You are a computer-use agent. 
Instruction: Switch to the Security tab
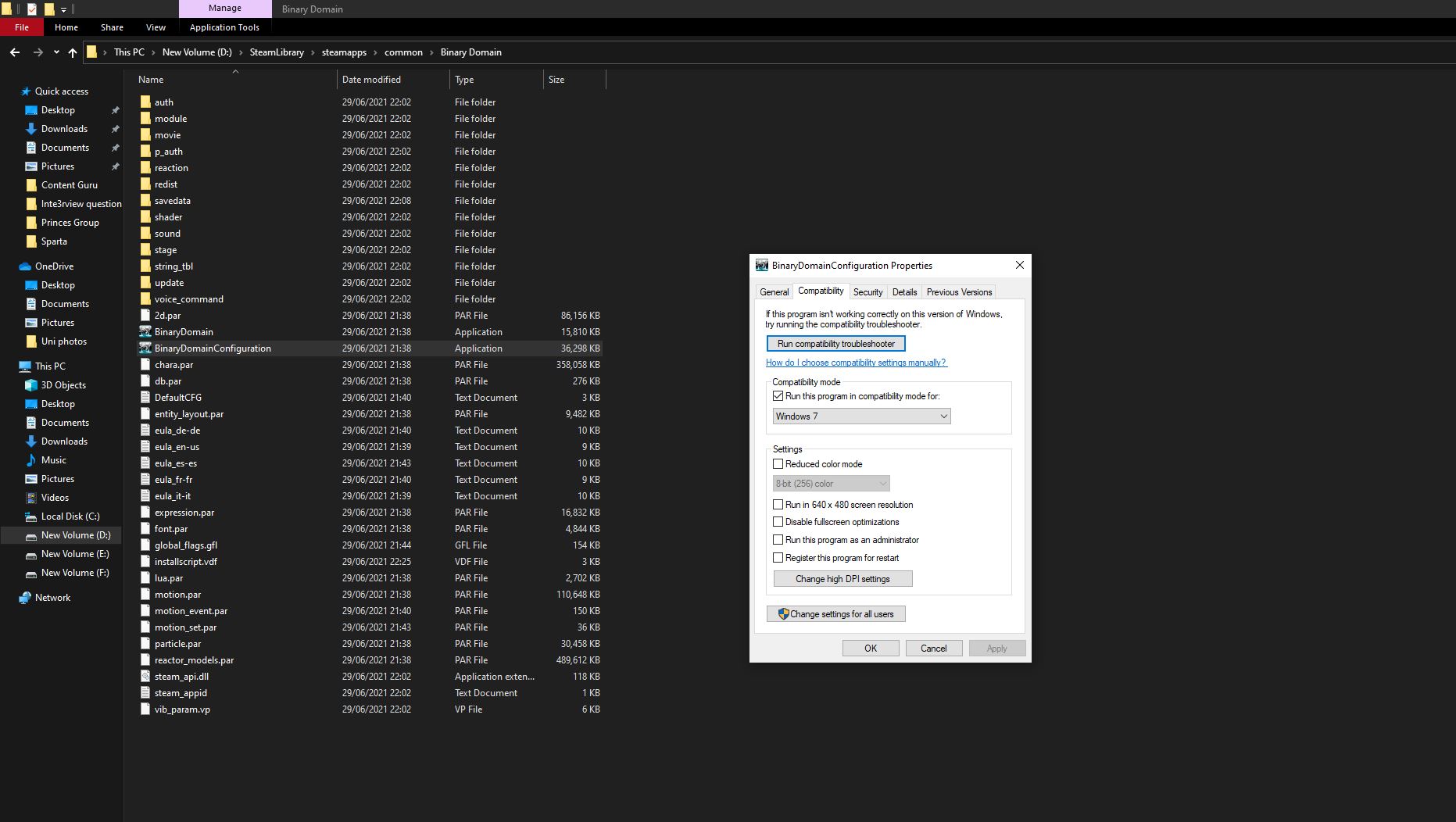coord(868,292)
